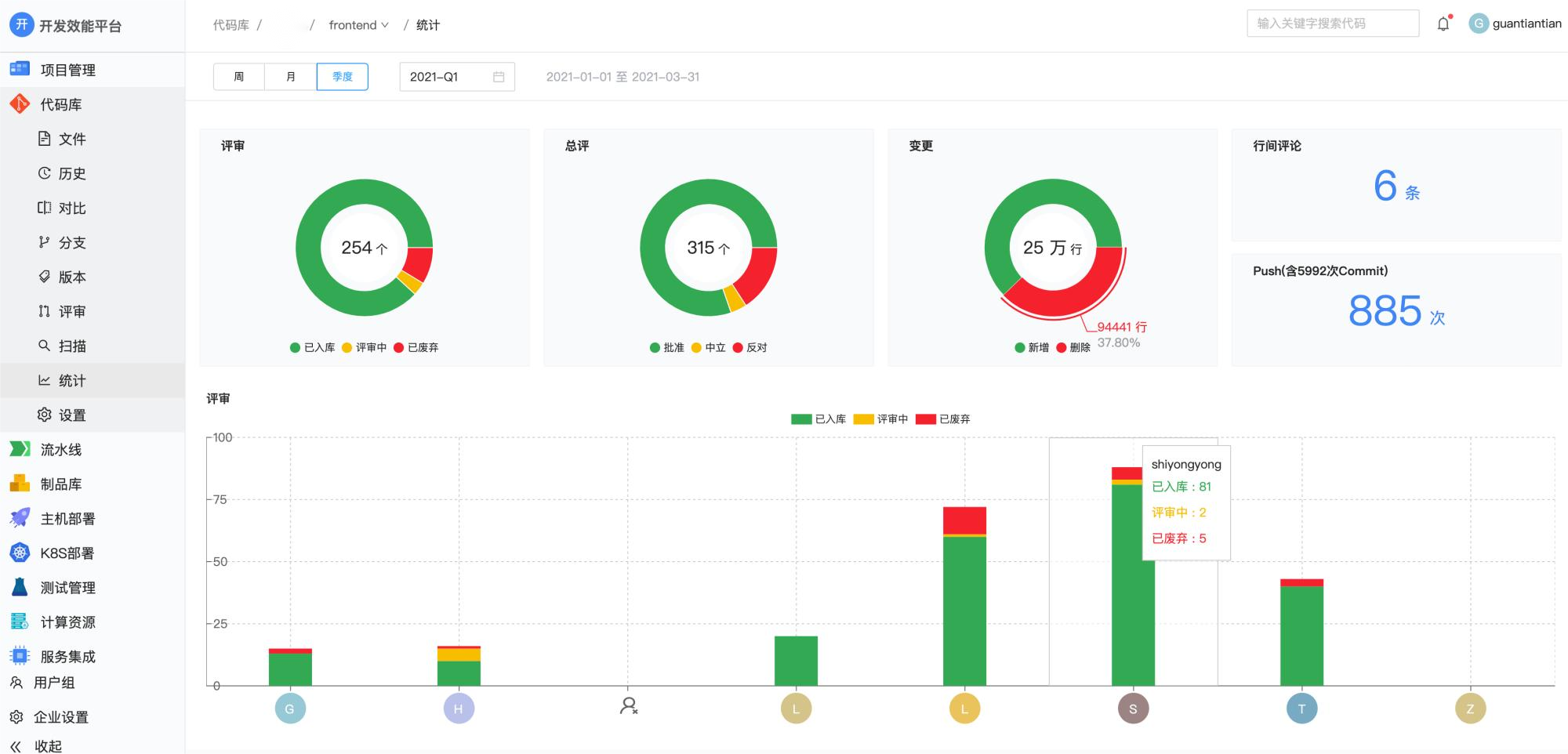Go to 分支 branches in sidebar
The height and width of the screenshot is (754, 1568).
tap(71, 242)
